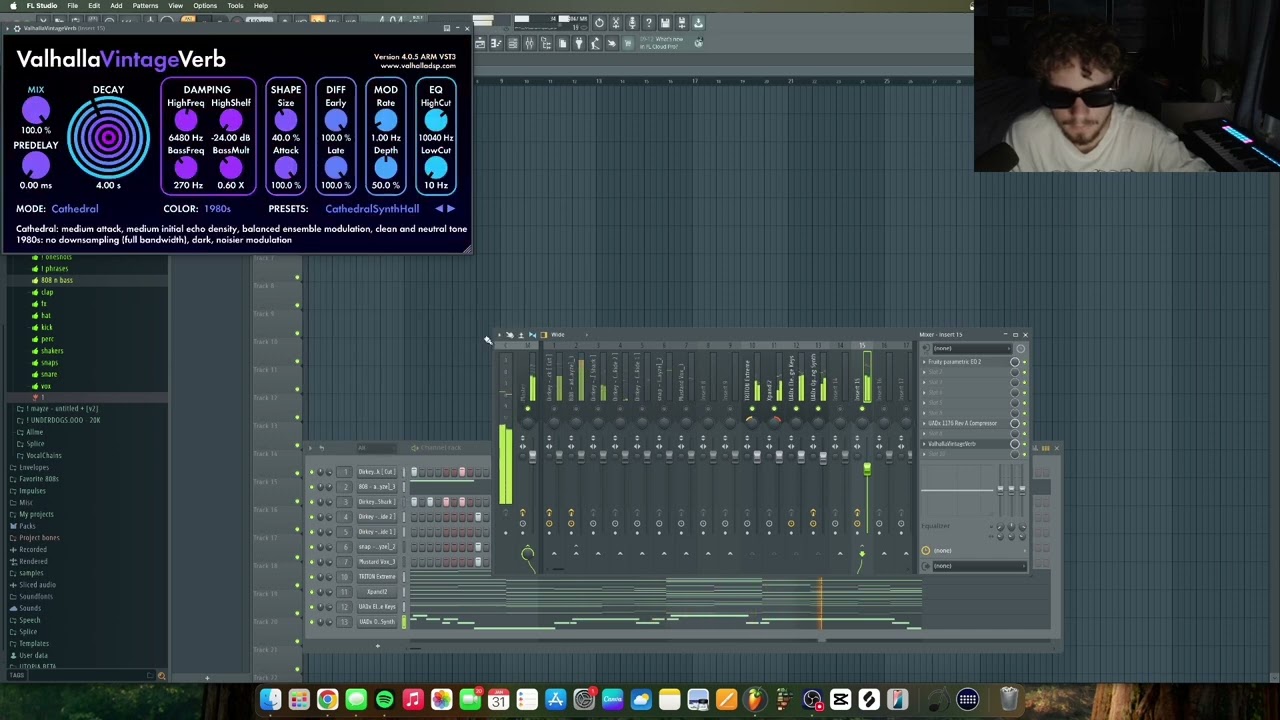Open the Add menu
This screenshot has height=720, width=1280.
click(x=116, y=5)
